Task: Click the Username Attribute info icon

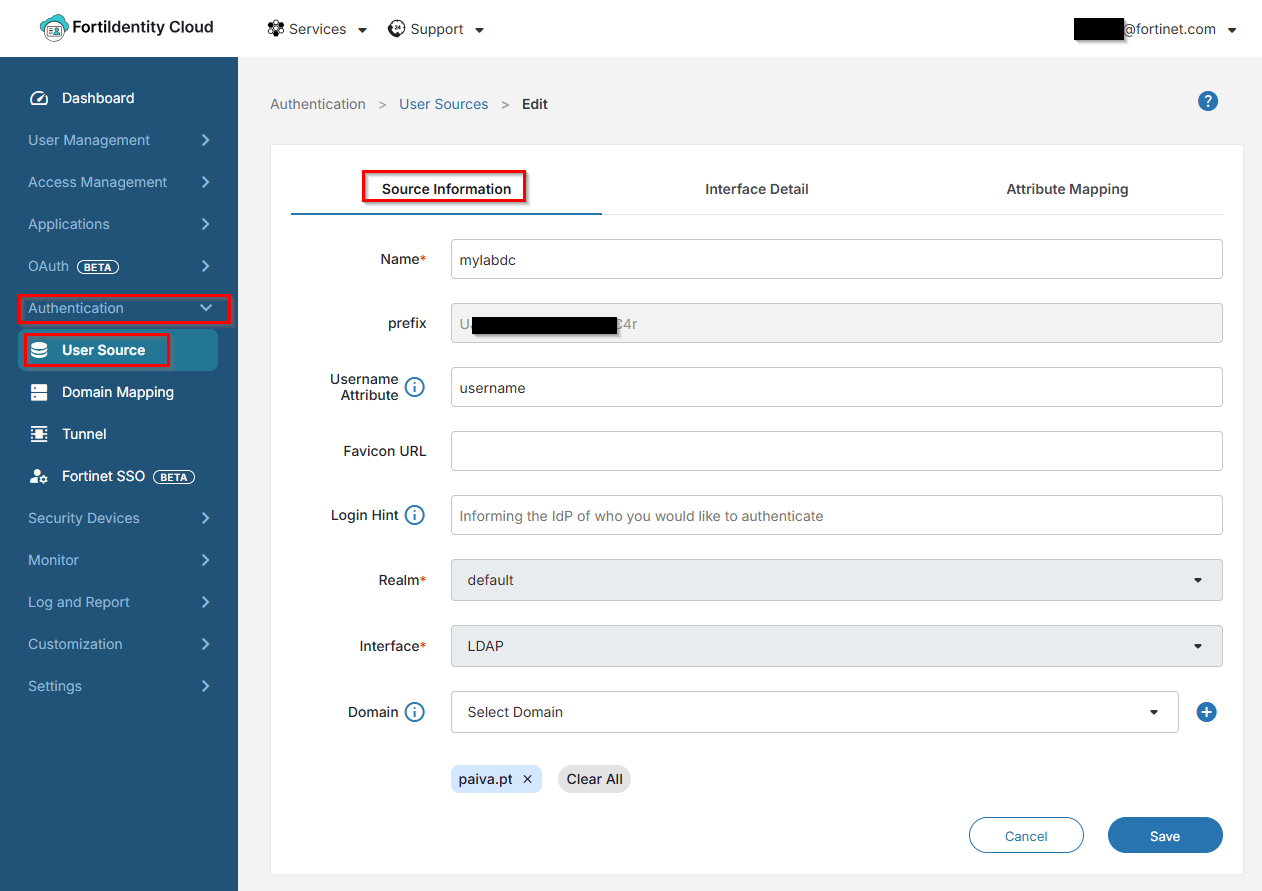Action: tap(414, 387)
